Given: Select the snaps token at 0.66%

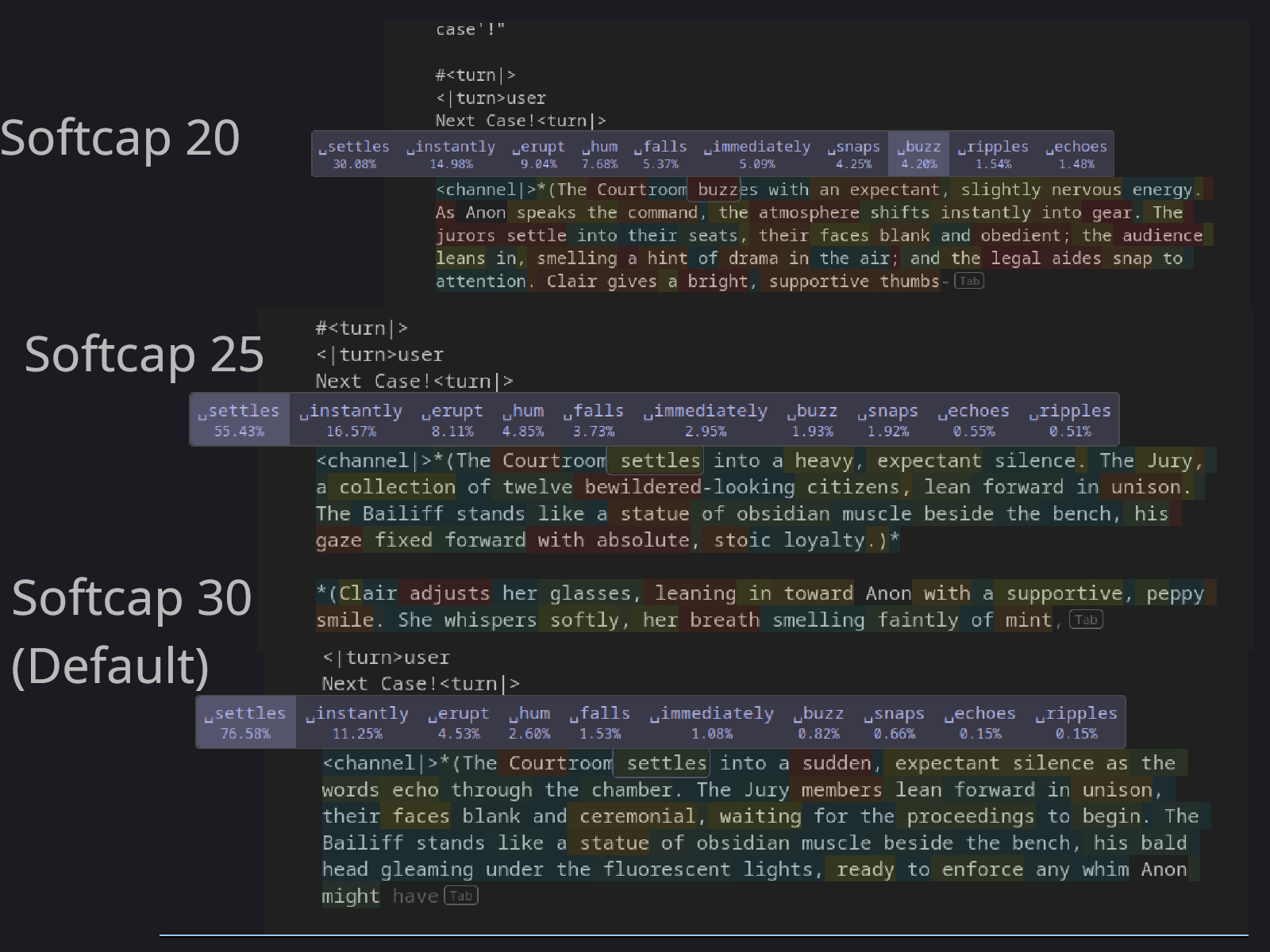Looking at the screenshot, I should click(894, 722).
